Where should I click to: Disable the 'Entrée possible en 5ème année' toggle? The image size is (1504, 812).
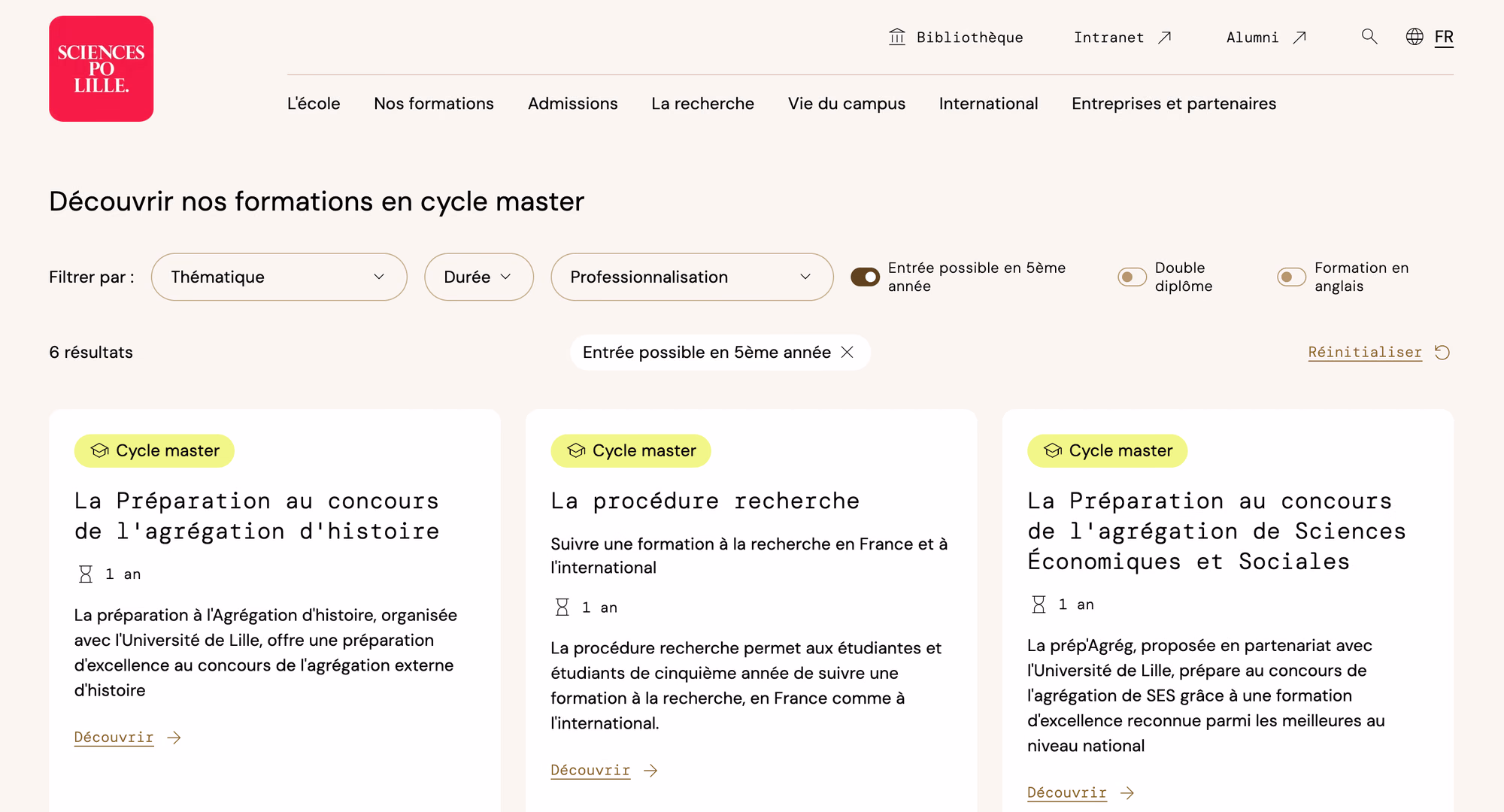865,277
